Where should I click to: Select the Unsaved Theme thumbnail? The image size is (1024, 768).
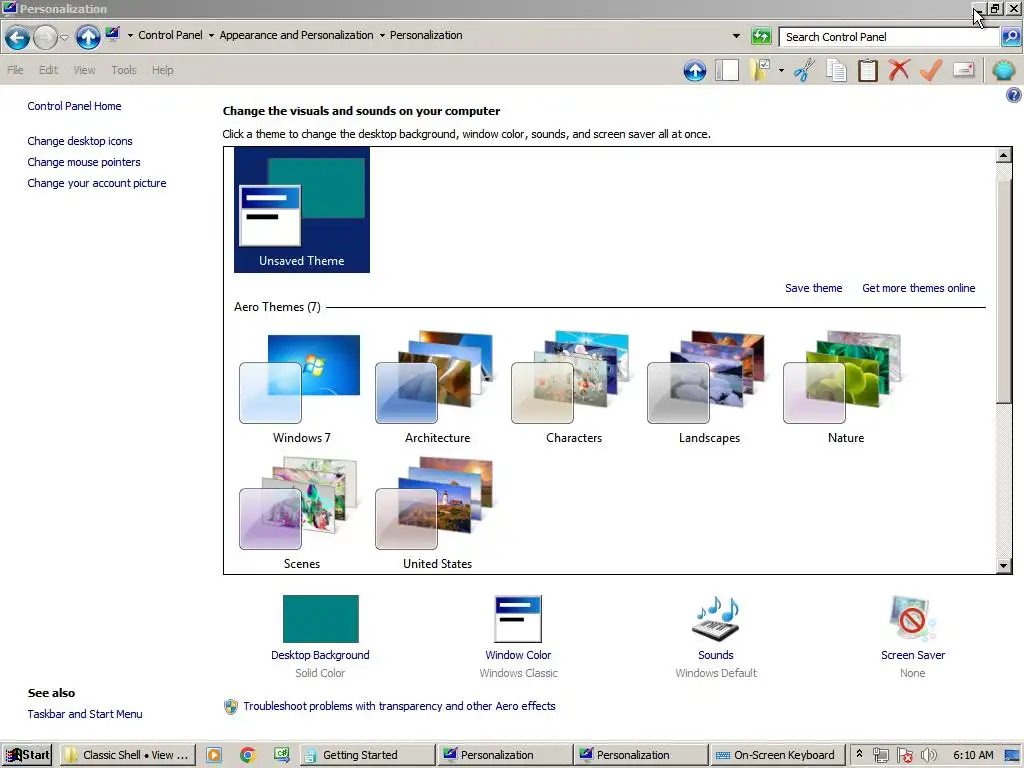click(x=302, y=210)
